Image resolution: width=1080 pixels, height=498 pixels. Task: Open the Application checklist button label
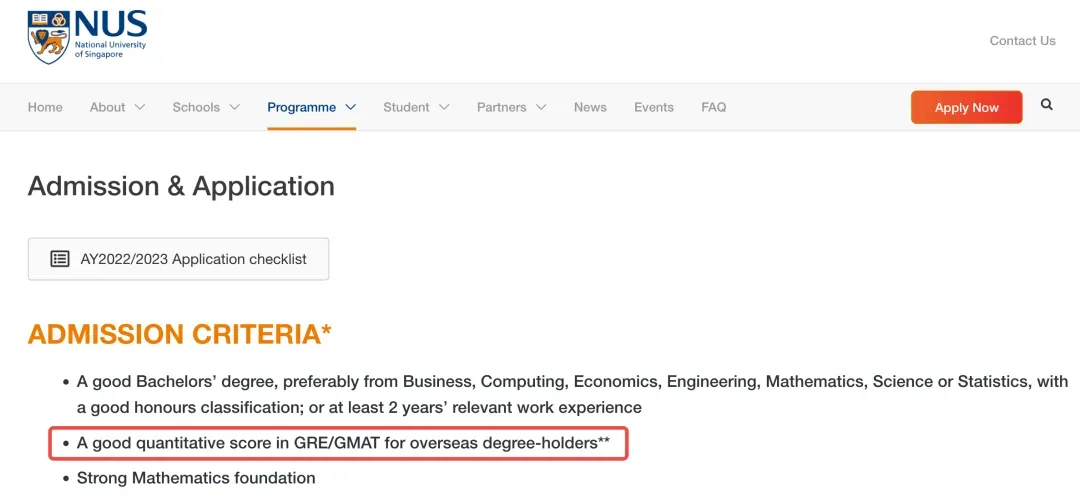[x=193, y=259]
